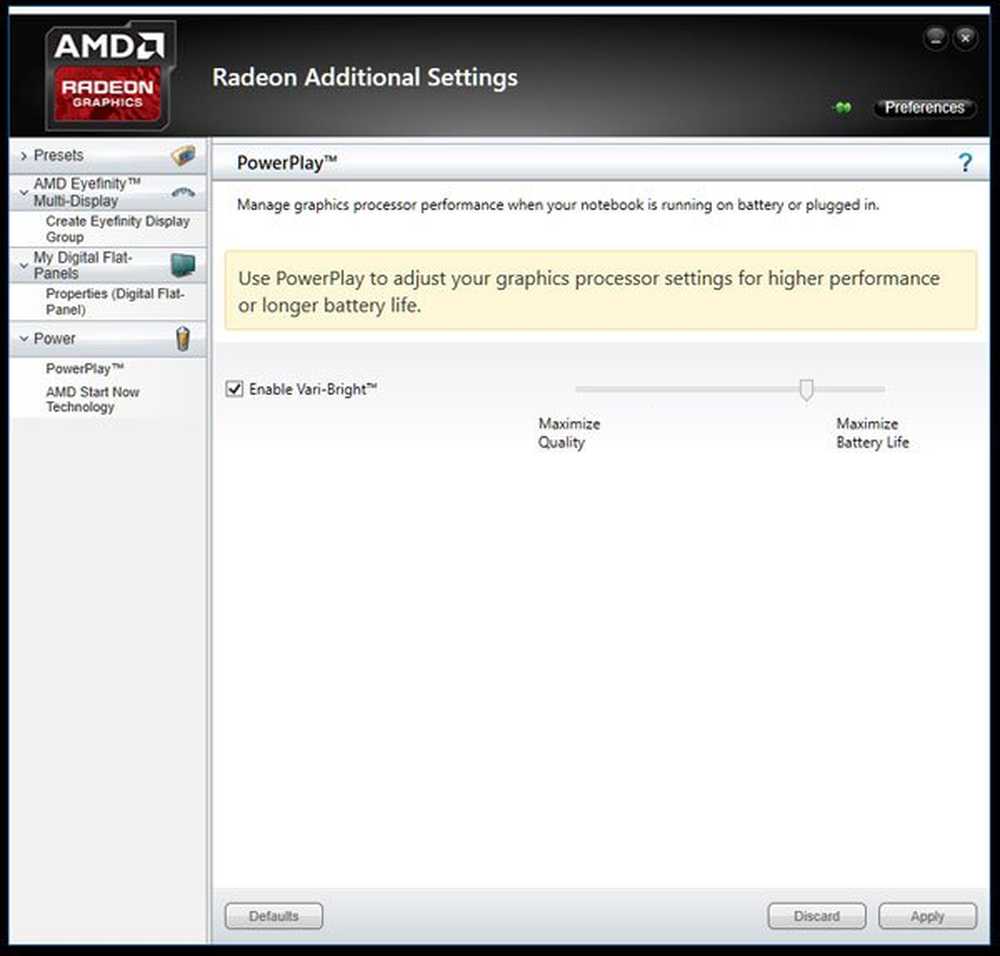Click the Apply button
The width and height of the screenshot is (1000, 956).
927,916
